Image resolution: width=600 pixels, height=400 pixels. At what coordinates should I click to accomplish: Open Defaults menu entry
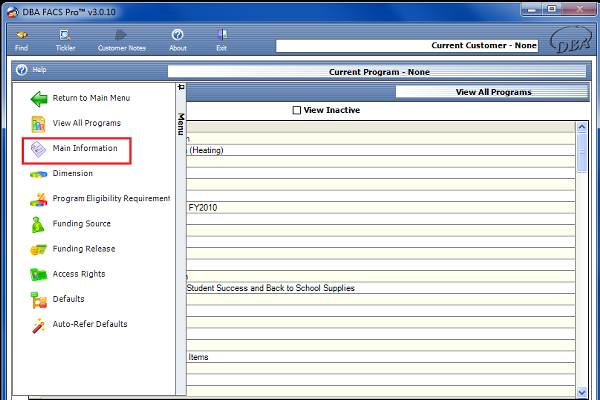coord(68,299)
